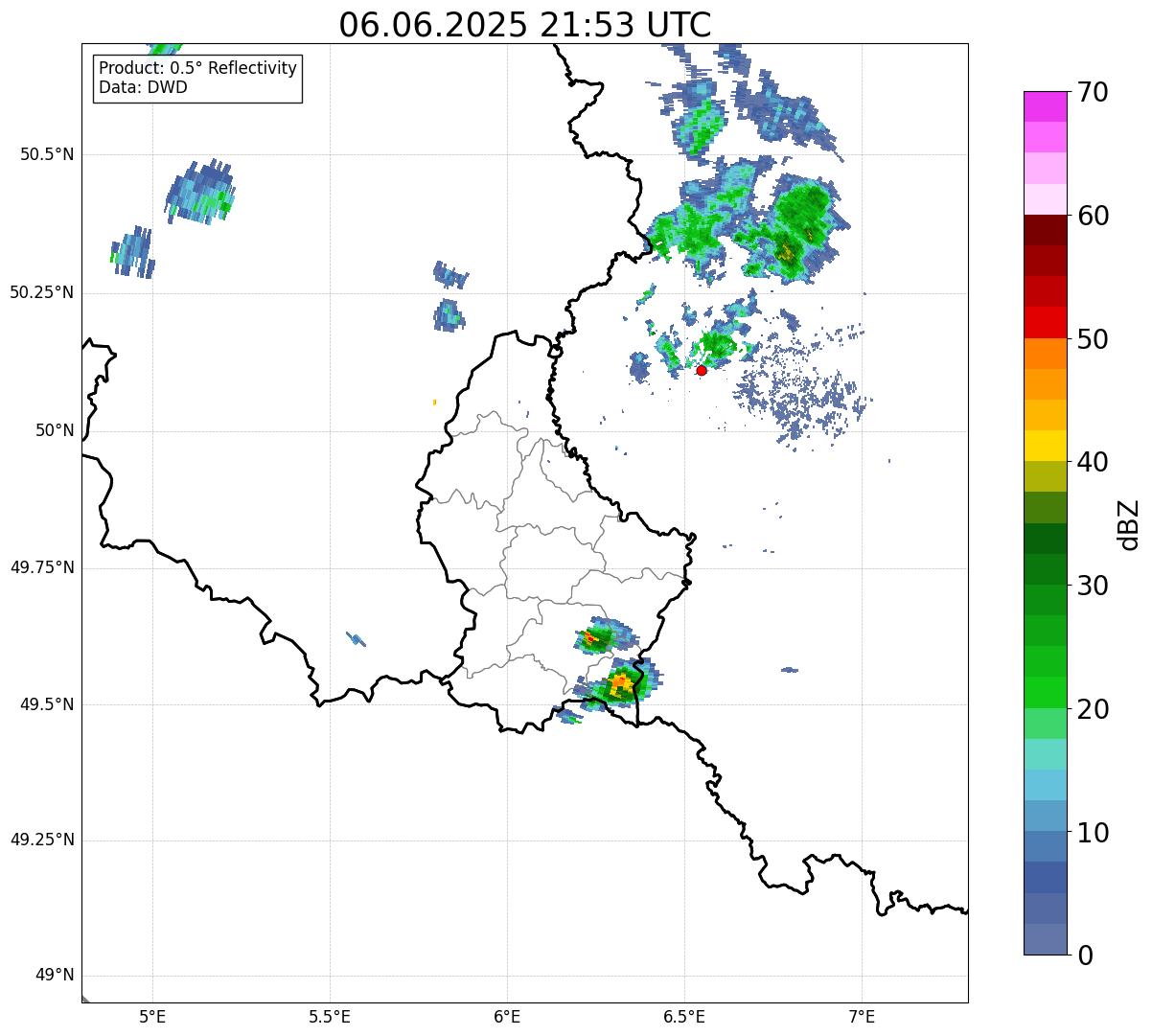Click the colorbar 50 tick label
The image size is (1152, 1036).
1092,339
